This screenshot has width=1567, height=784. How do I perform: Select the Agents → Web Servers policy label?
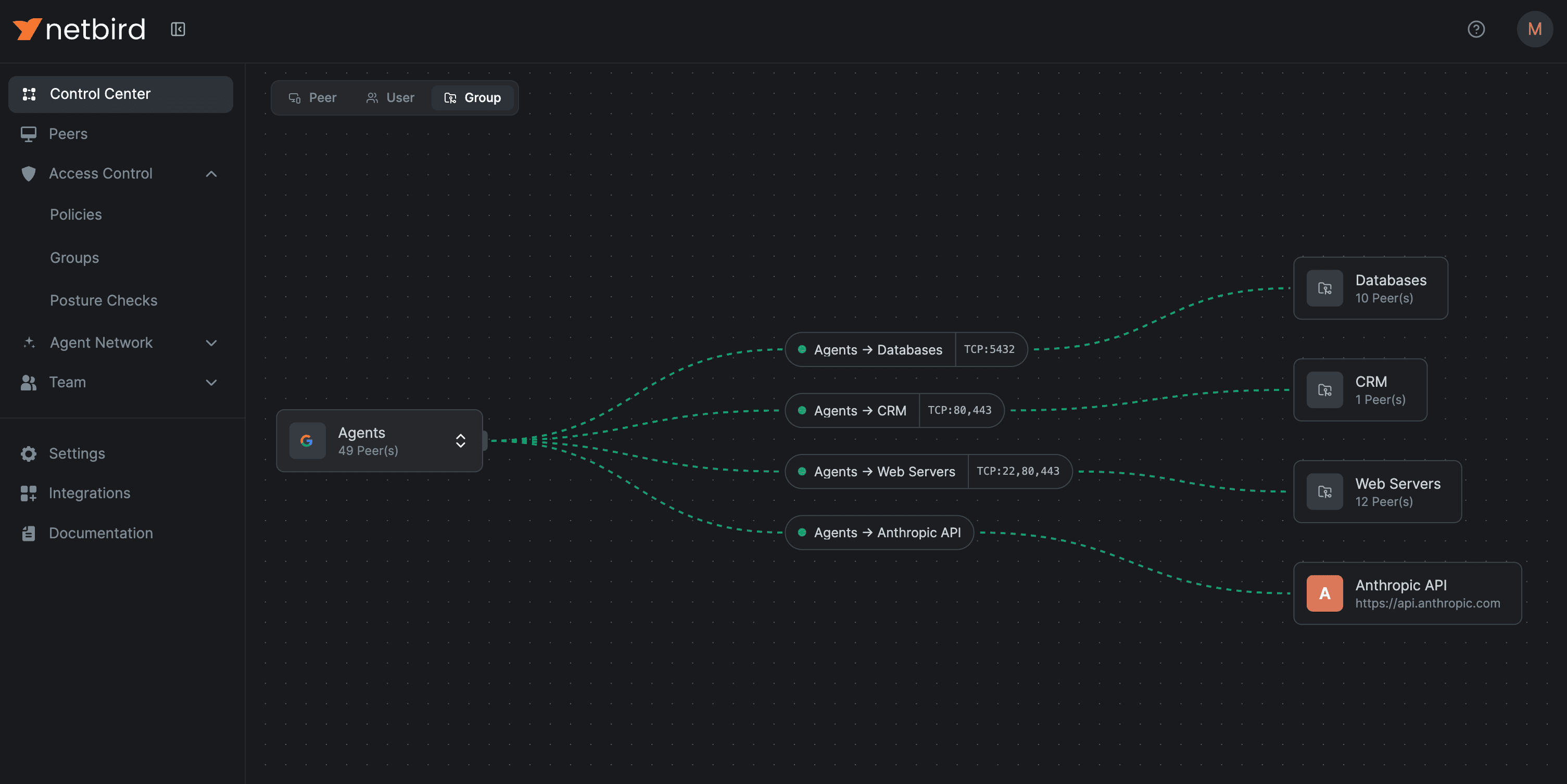pyautogui.click(x=884, y=471)
